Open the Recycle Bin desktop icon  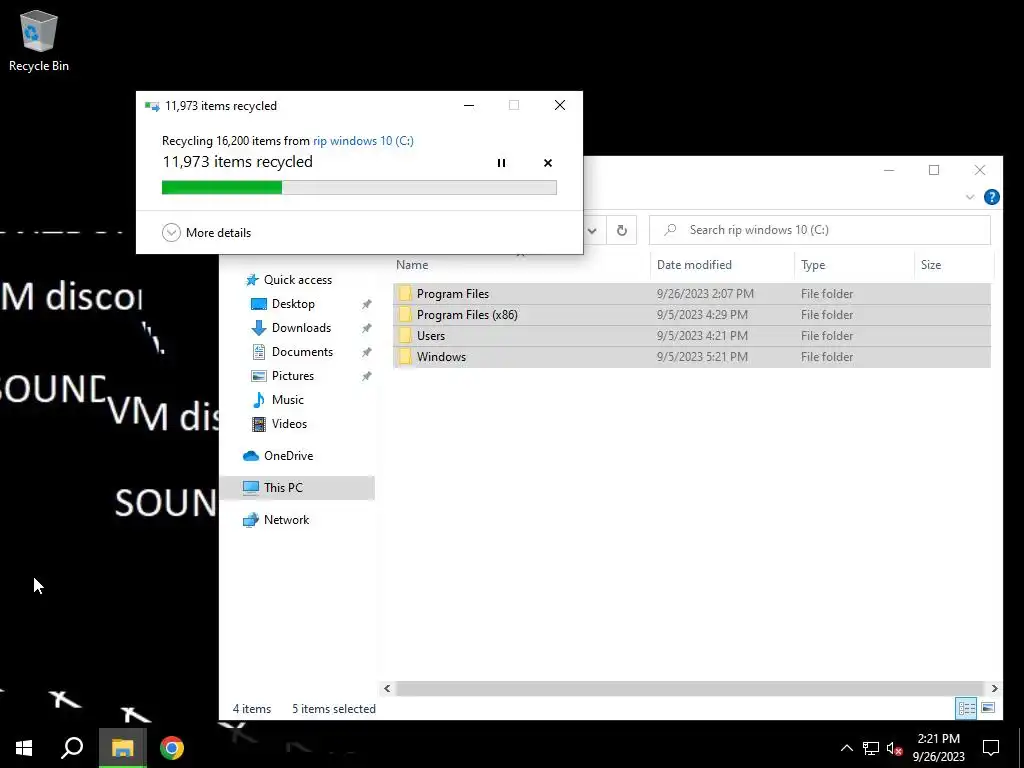coord(39,40)
